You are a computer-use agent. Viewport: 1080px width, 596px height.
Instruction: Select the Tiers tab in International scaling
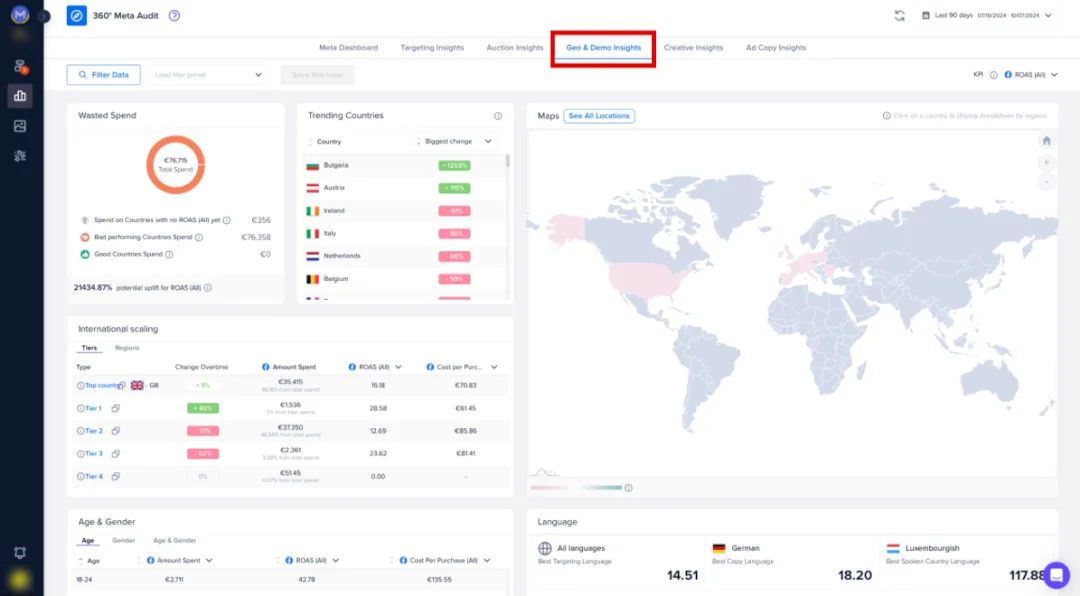coord(89,348)
